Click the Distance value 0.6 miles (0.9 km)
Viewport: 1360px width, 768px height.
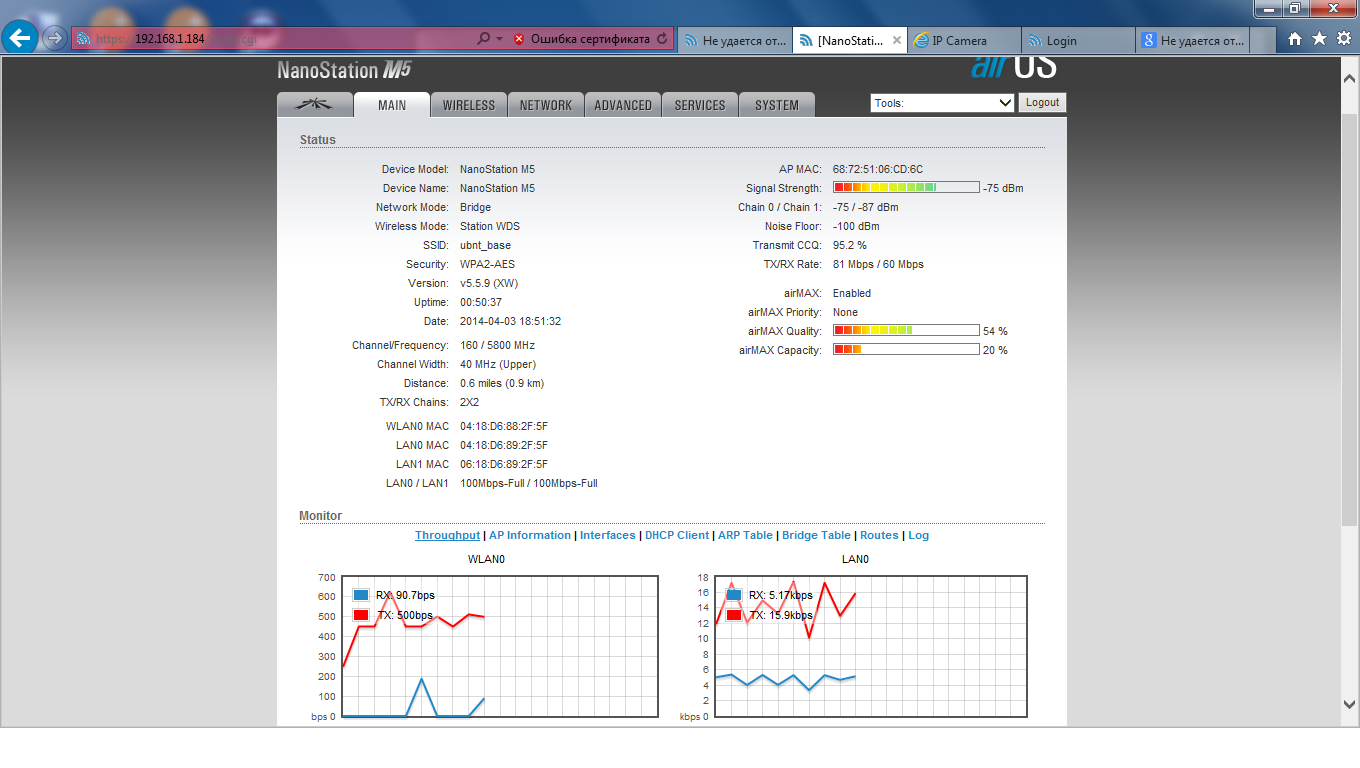[502, 383]
